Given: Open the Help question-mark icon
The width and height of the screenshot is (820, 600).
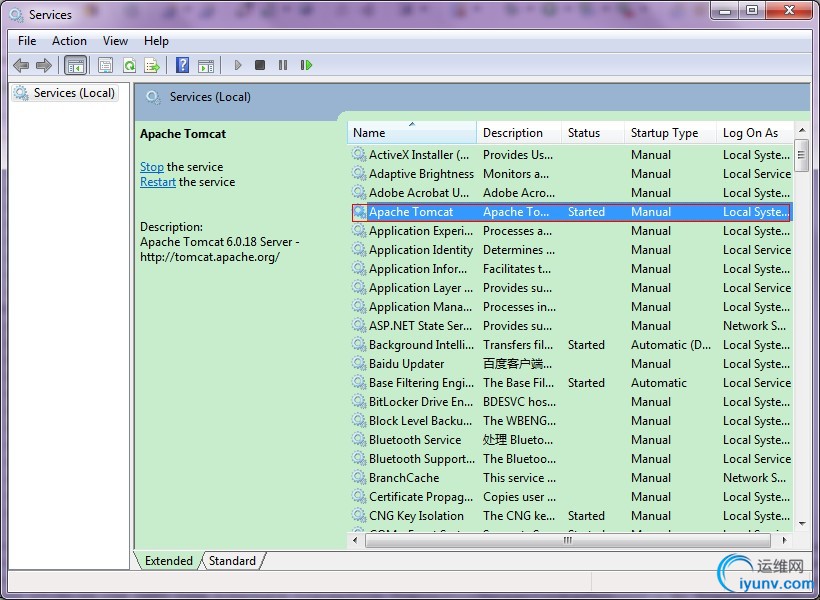Looking at the screenshot, I should pos(182,65).
